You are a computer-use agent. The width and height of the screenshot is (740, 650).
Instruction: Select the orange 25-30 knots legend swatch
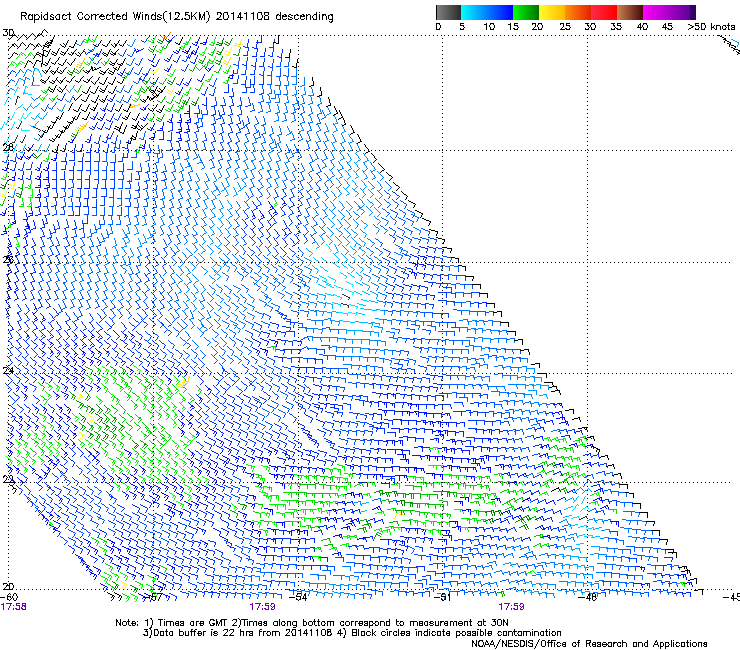[x=578, y=12]
